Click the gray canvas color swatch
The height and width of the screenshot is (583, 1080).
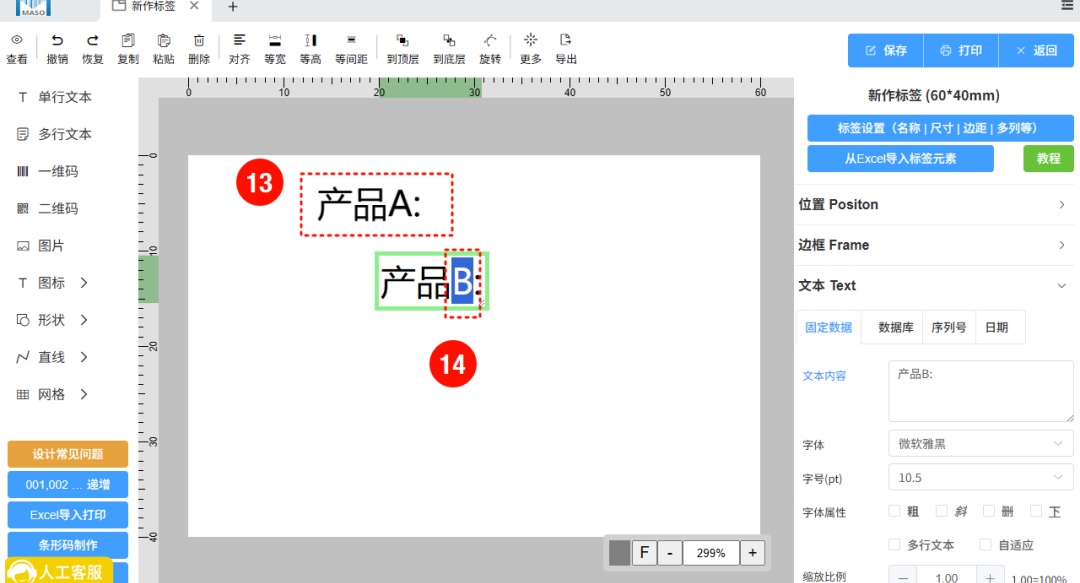click(x=619, y=553)
